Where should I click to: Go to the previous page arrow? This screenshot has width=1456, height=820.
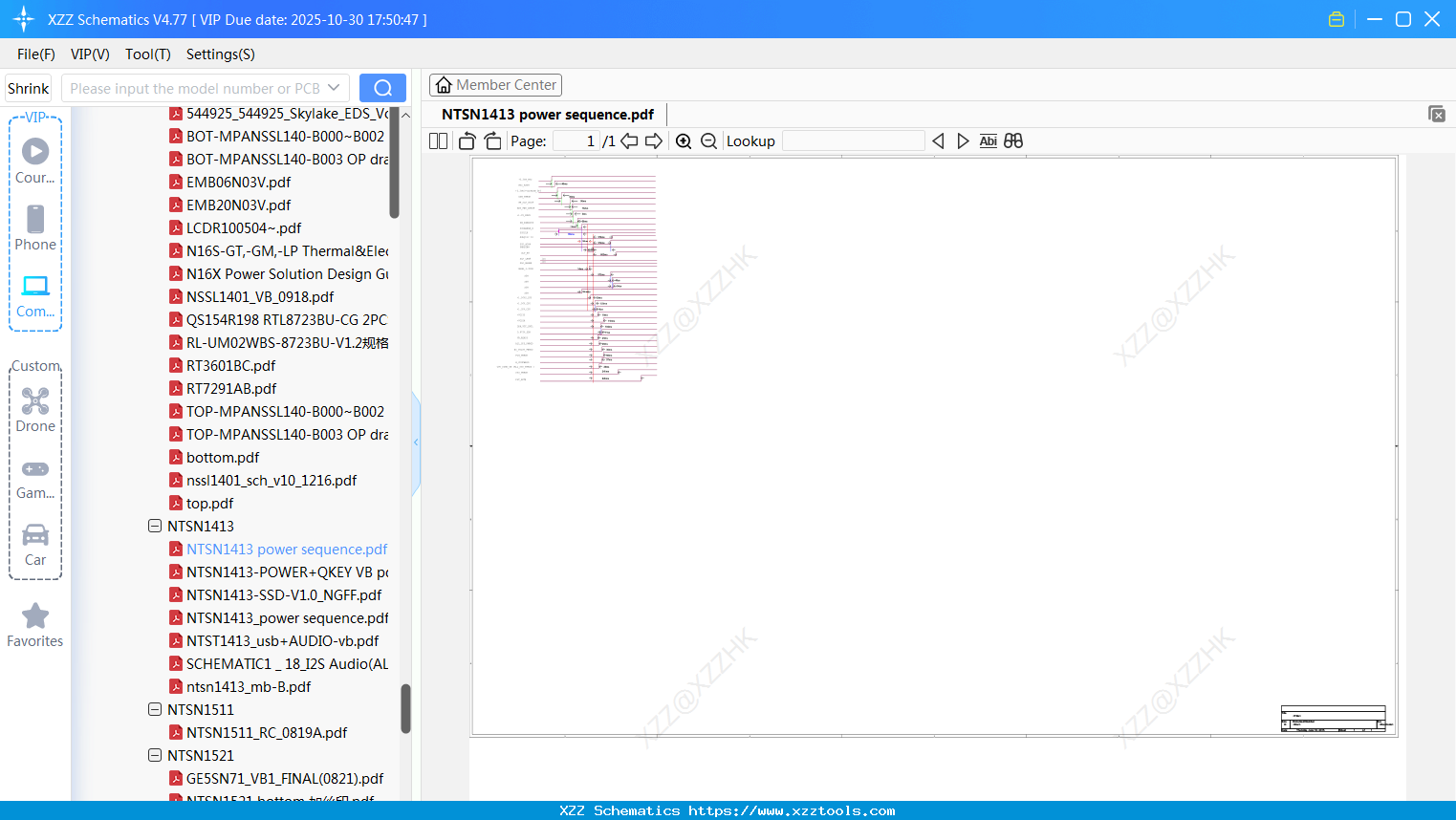(629, 141)
